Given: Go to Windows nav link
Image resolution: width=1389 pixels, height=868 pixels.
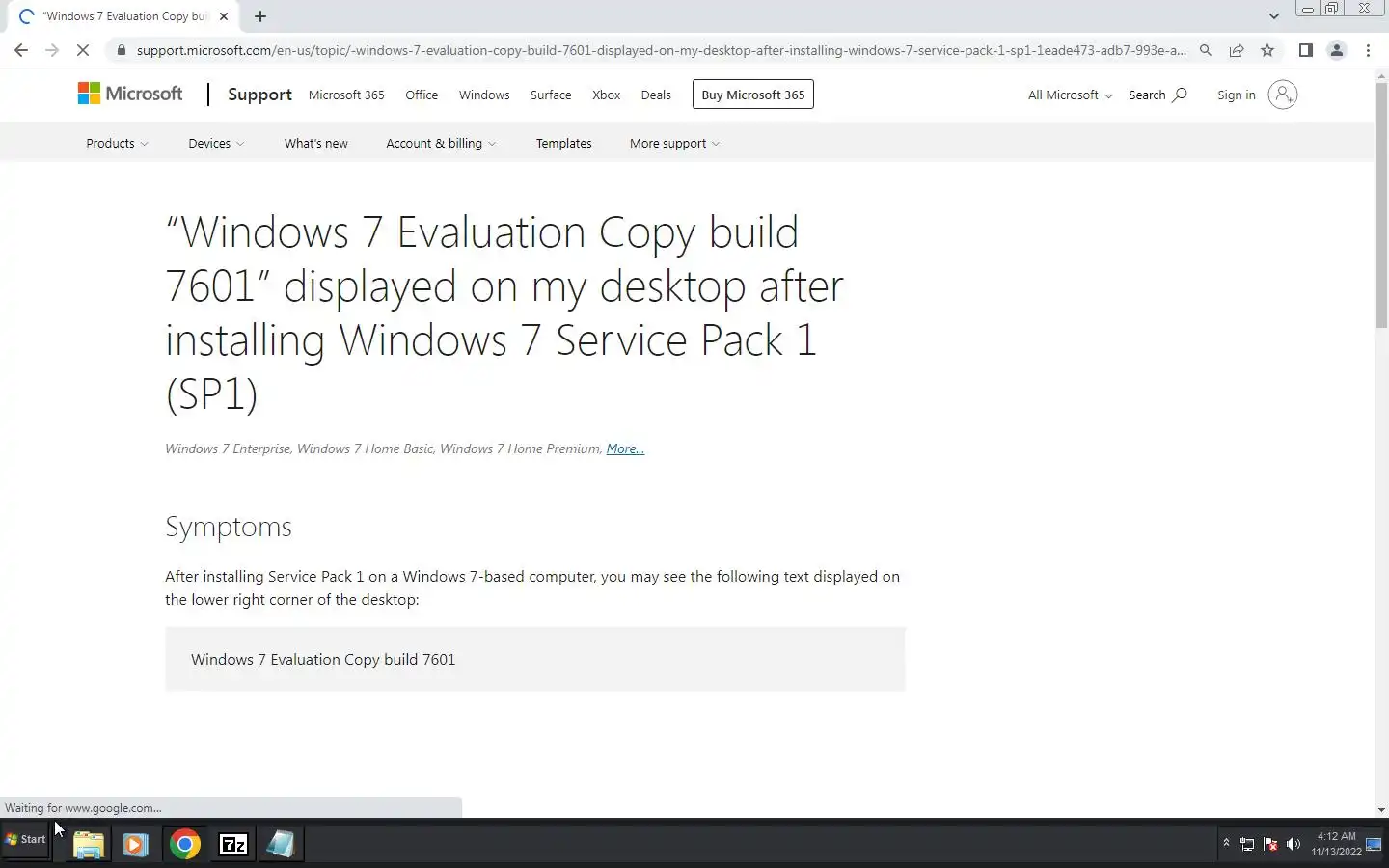Looking at the screenshot, I should click(484, 95).
